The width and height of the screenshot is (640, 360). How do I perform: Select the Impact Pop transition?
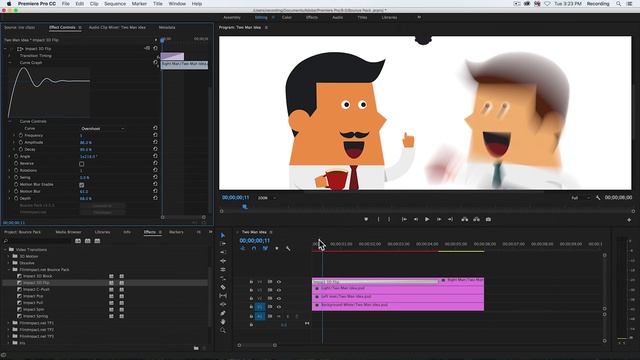point(33,296)
